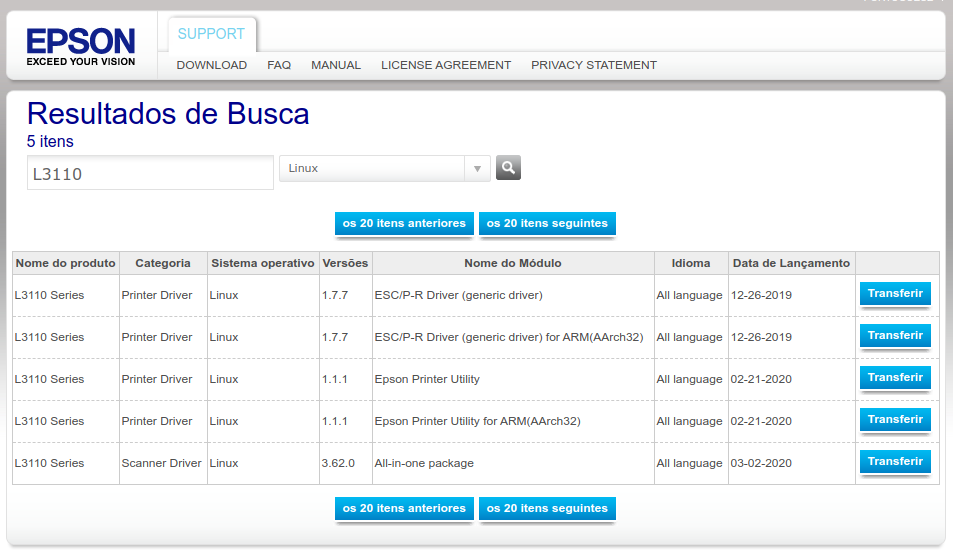Open the SUPPORT tab
The width and height of the screenshot is (953, 550).
(x=211, y=34)
